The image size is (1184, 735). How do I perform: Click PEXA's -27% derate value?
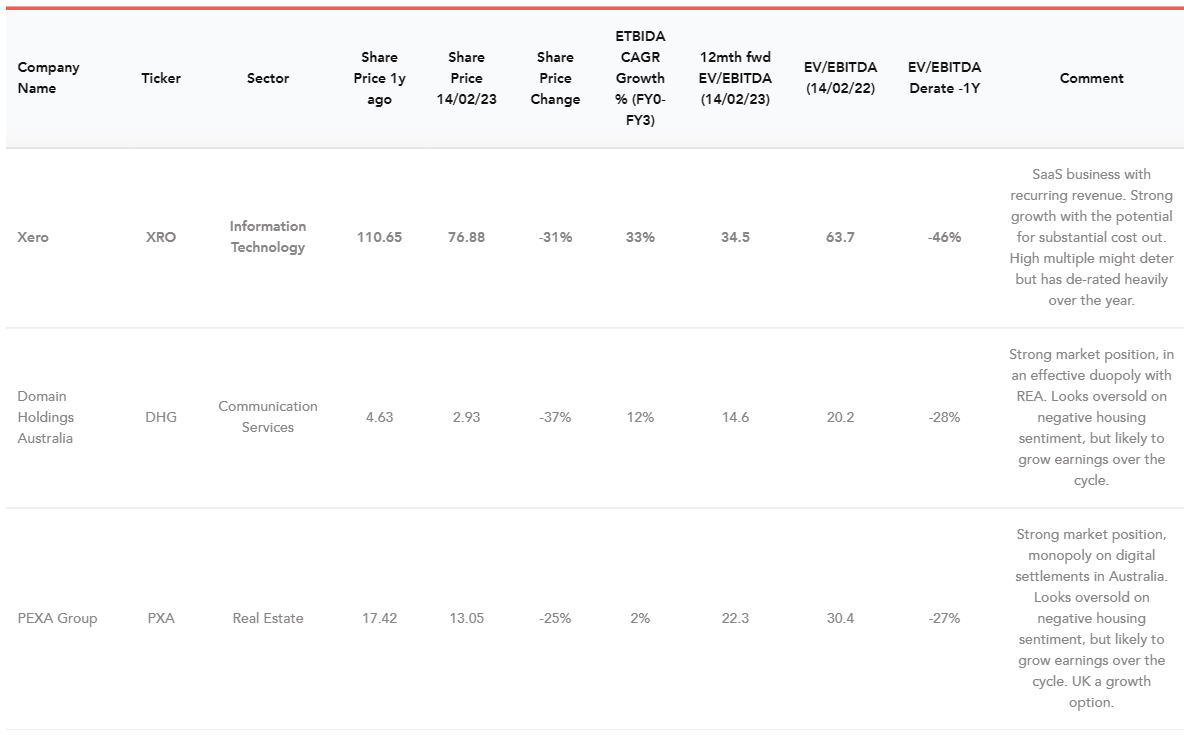coord(944,618)
